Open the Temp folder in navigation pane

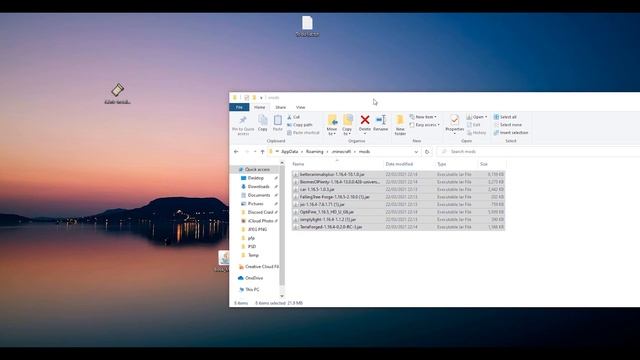coord(253,255)
